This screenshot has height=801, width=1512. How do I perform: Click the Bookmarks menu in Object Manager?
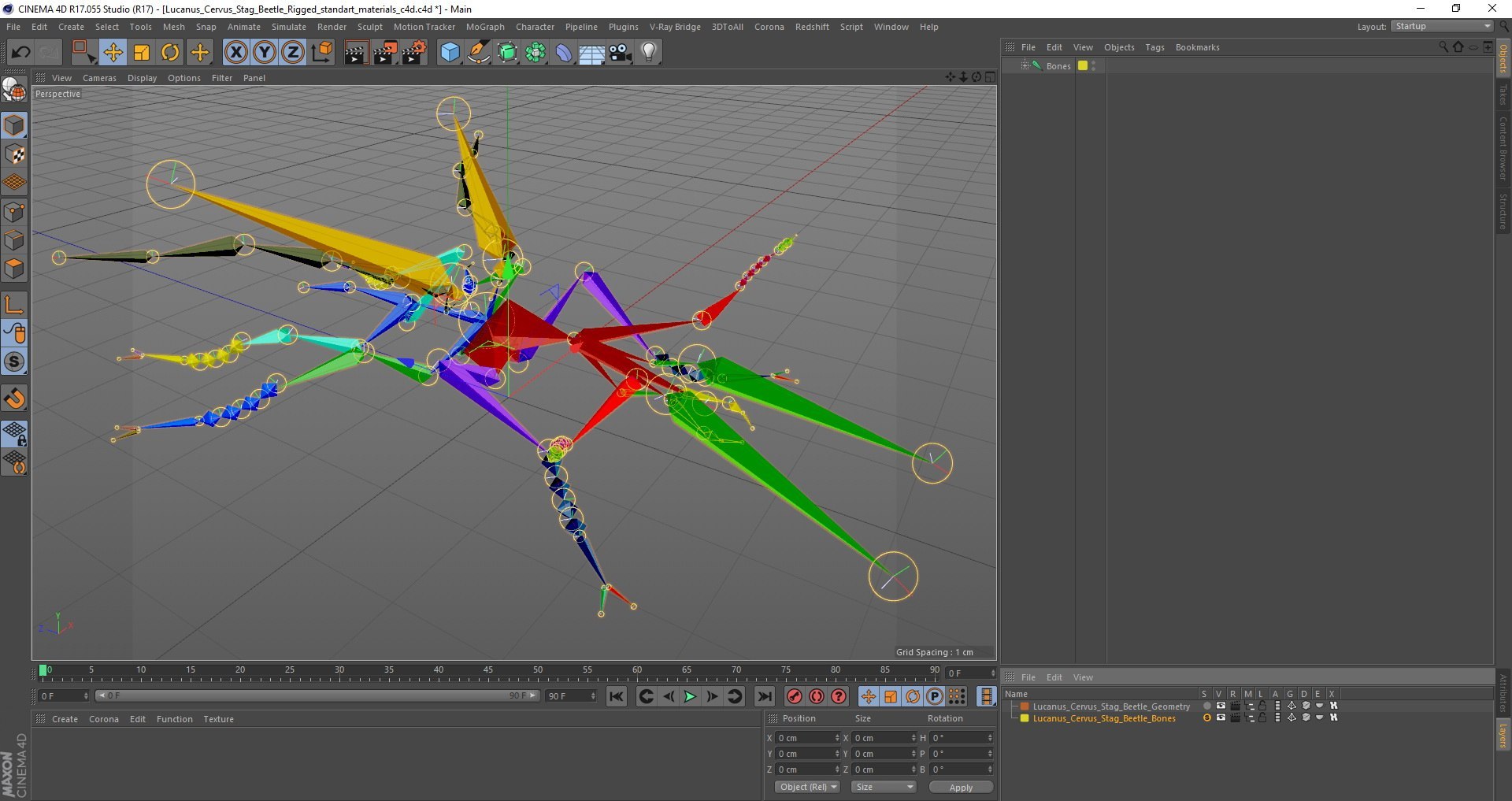(x=1197, y=47)
